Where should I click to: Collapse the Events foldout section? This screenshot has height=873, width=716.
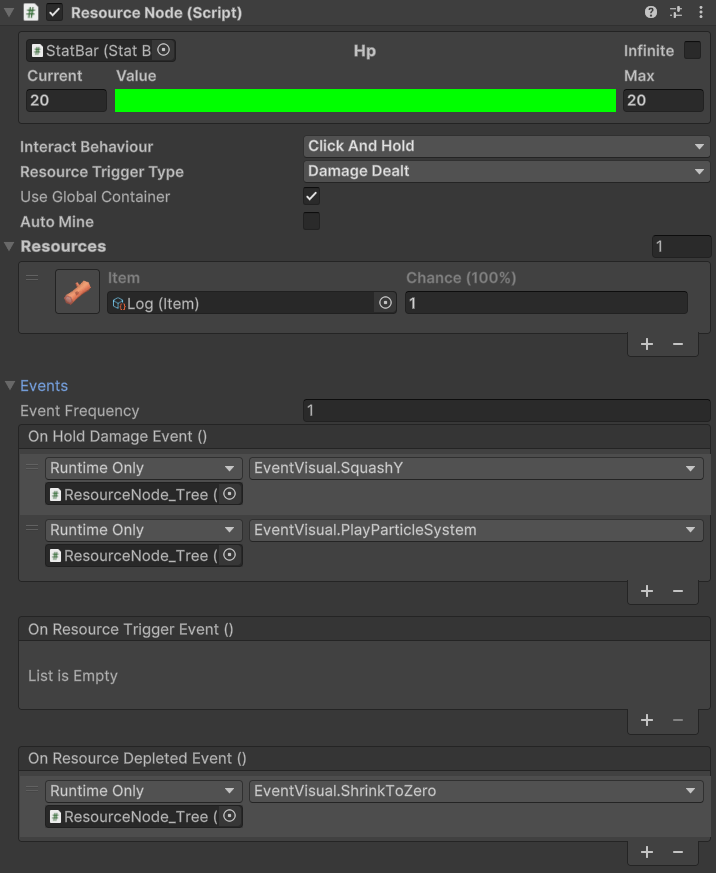[x=11, y=386]
